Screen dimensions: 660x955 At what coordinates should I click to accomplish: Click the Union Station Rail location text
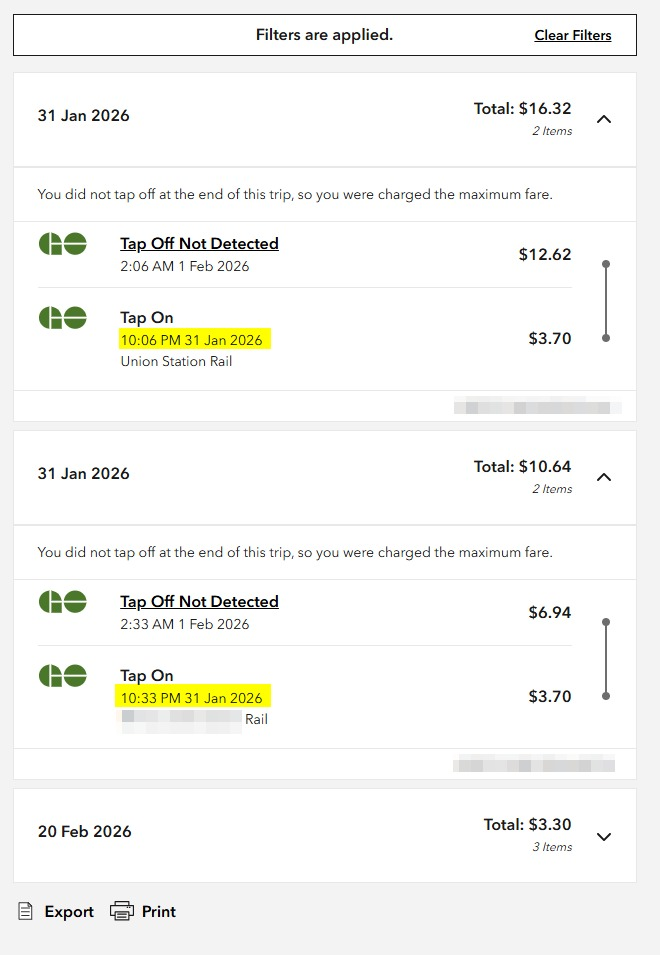176,361
